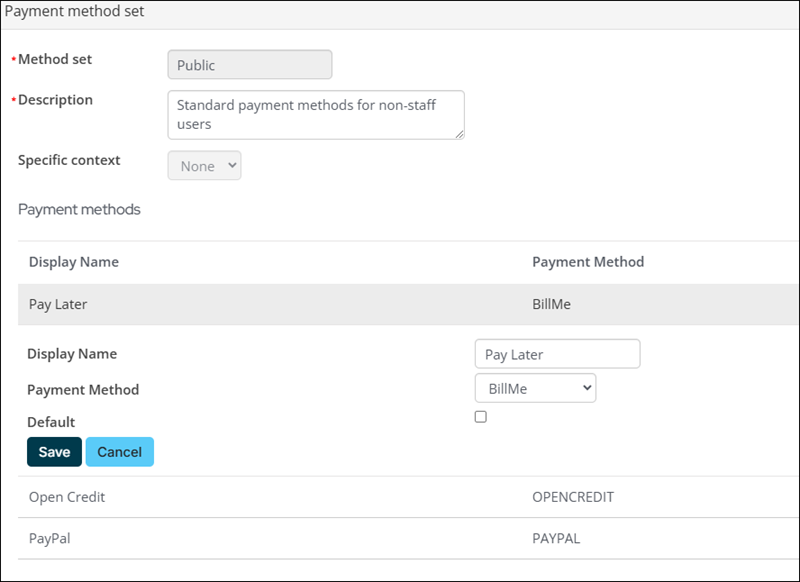Click the Method set field showing Public

[249, 64]
